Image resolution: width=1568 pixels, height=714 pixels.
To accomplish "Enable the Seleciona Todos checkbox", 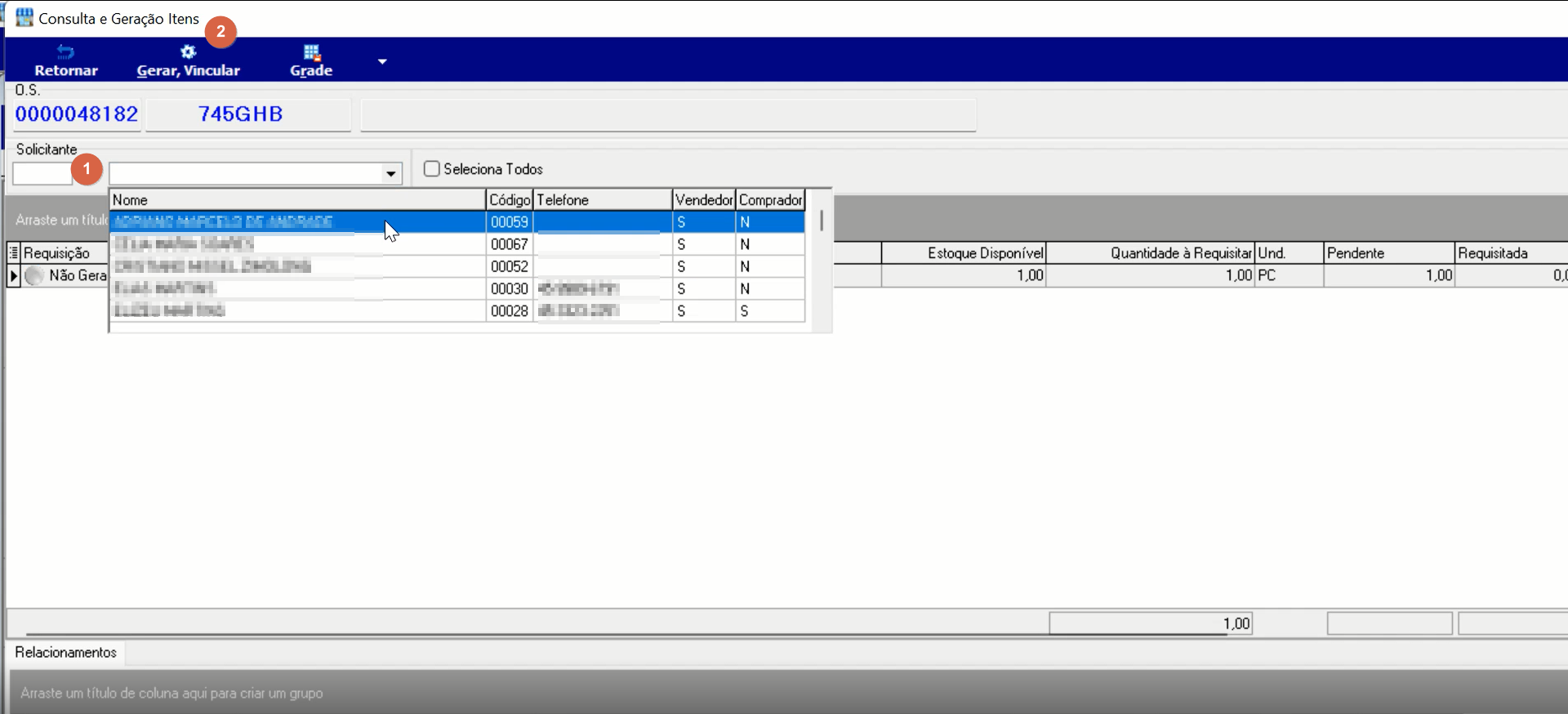I will pyautogui.click(x=432, y=168).
